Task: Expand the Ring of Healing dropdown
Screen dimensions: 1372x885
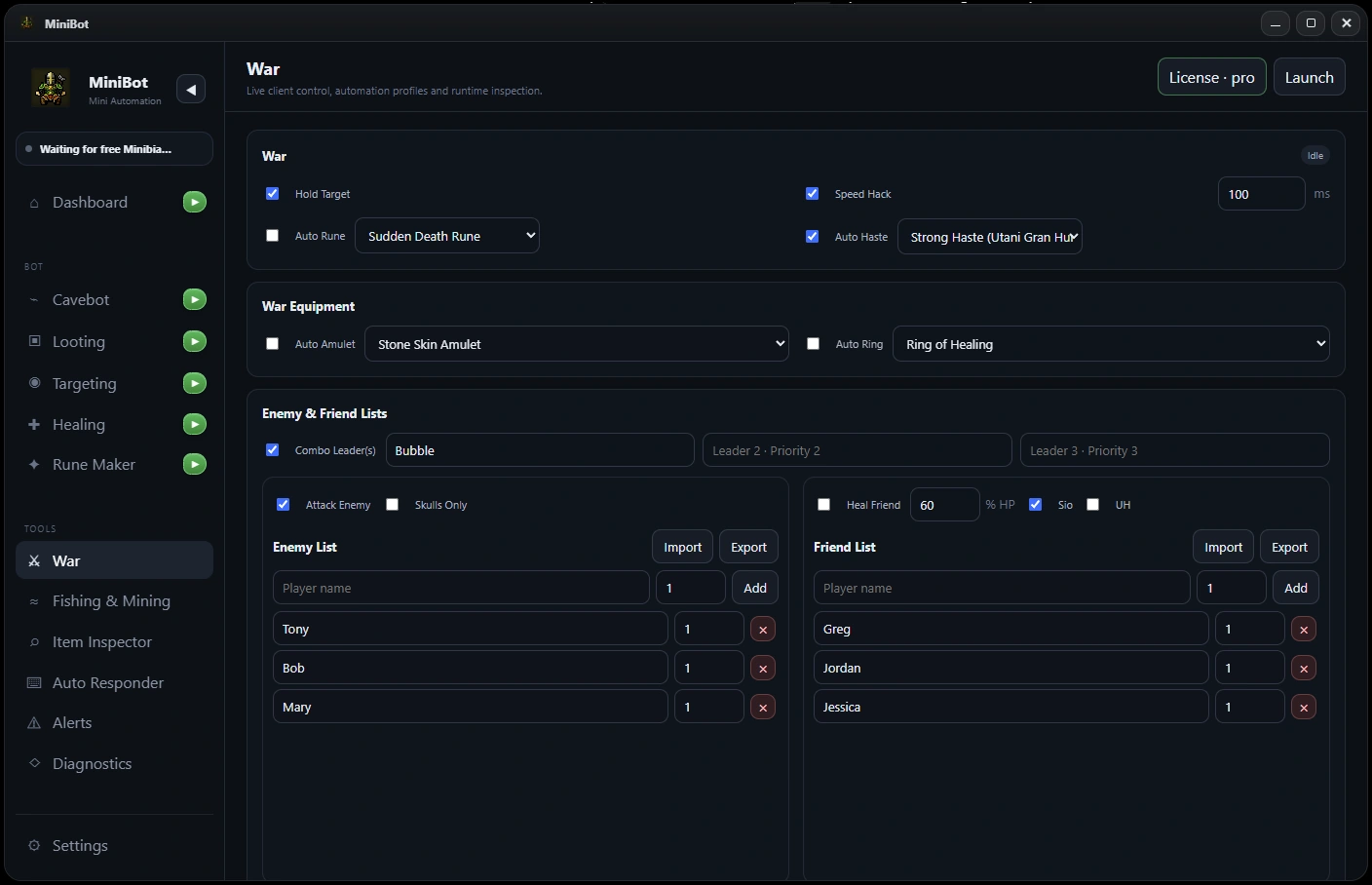Action: click(1112, 344)
